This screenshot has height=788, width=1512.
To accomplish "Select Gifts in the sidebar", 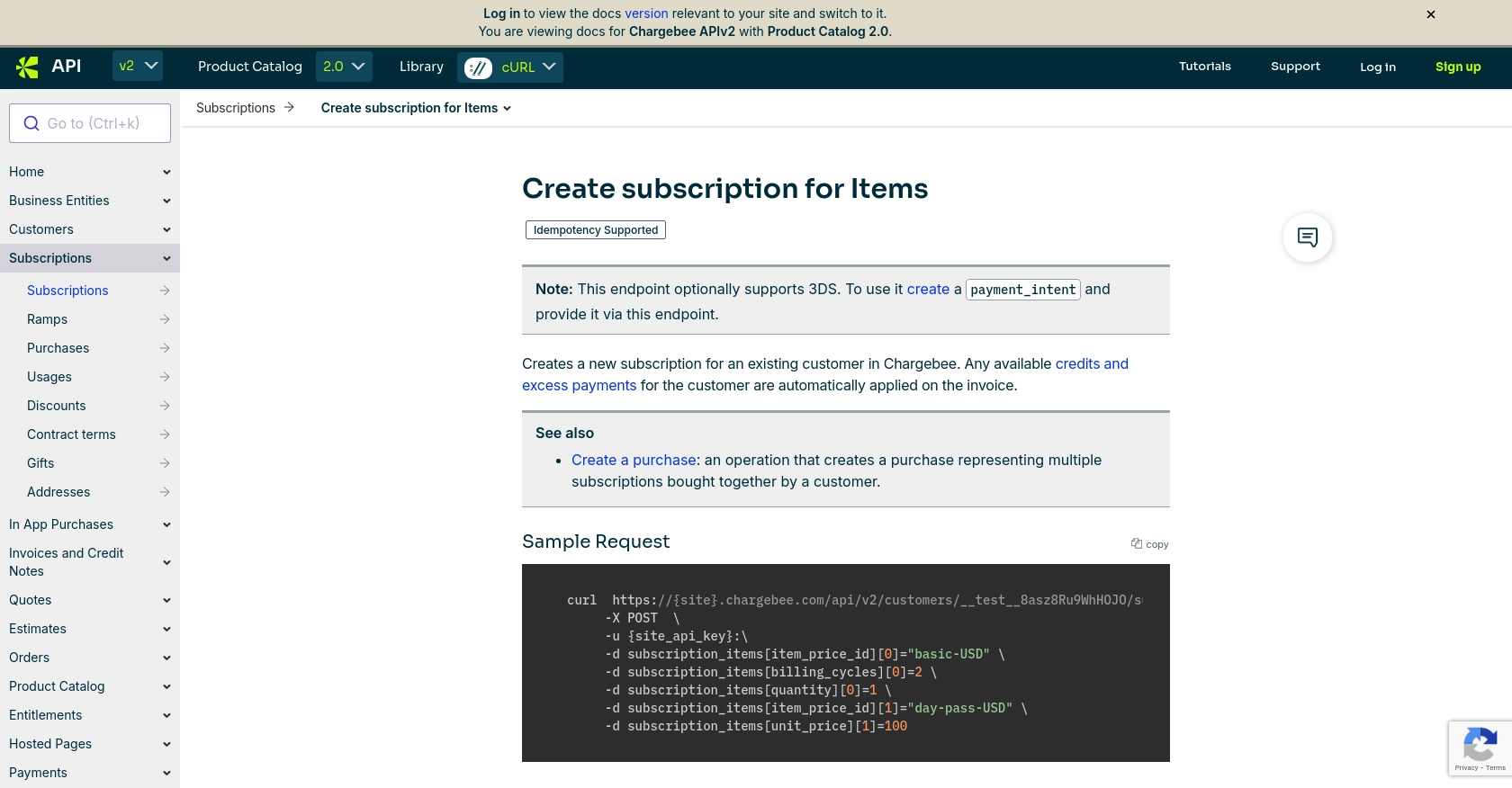I will pos(40,463).
